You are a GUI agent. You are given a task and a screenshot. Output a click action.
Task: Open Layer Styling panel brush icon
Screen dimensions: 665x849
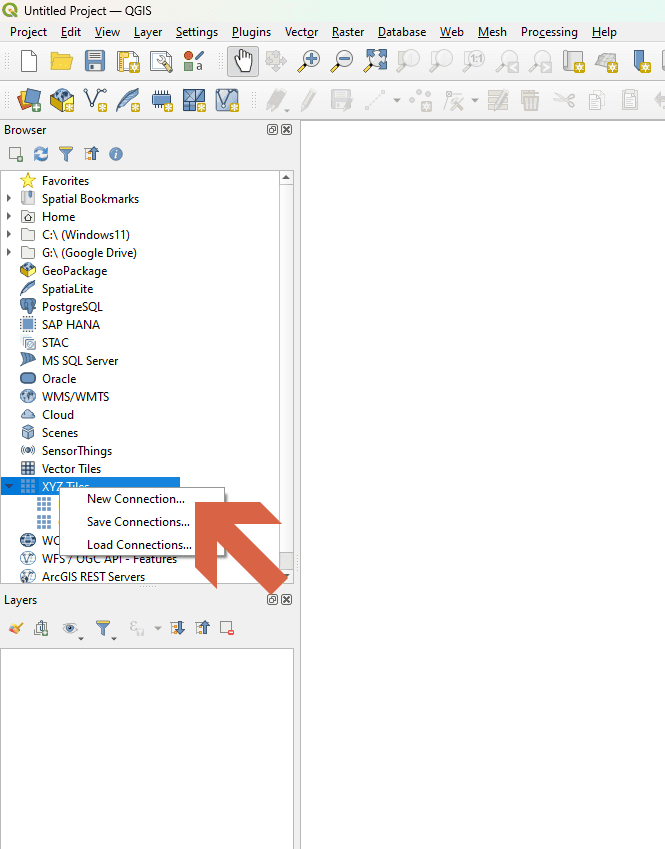[16, 628]
